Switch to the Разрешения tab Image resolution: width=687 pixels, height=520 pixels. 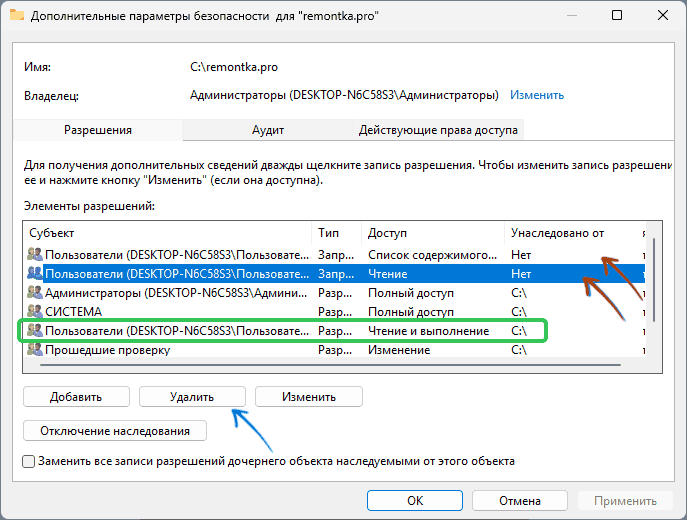pyautogui.click(x=98, y=130)
